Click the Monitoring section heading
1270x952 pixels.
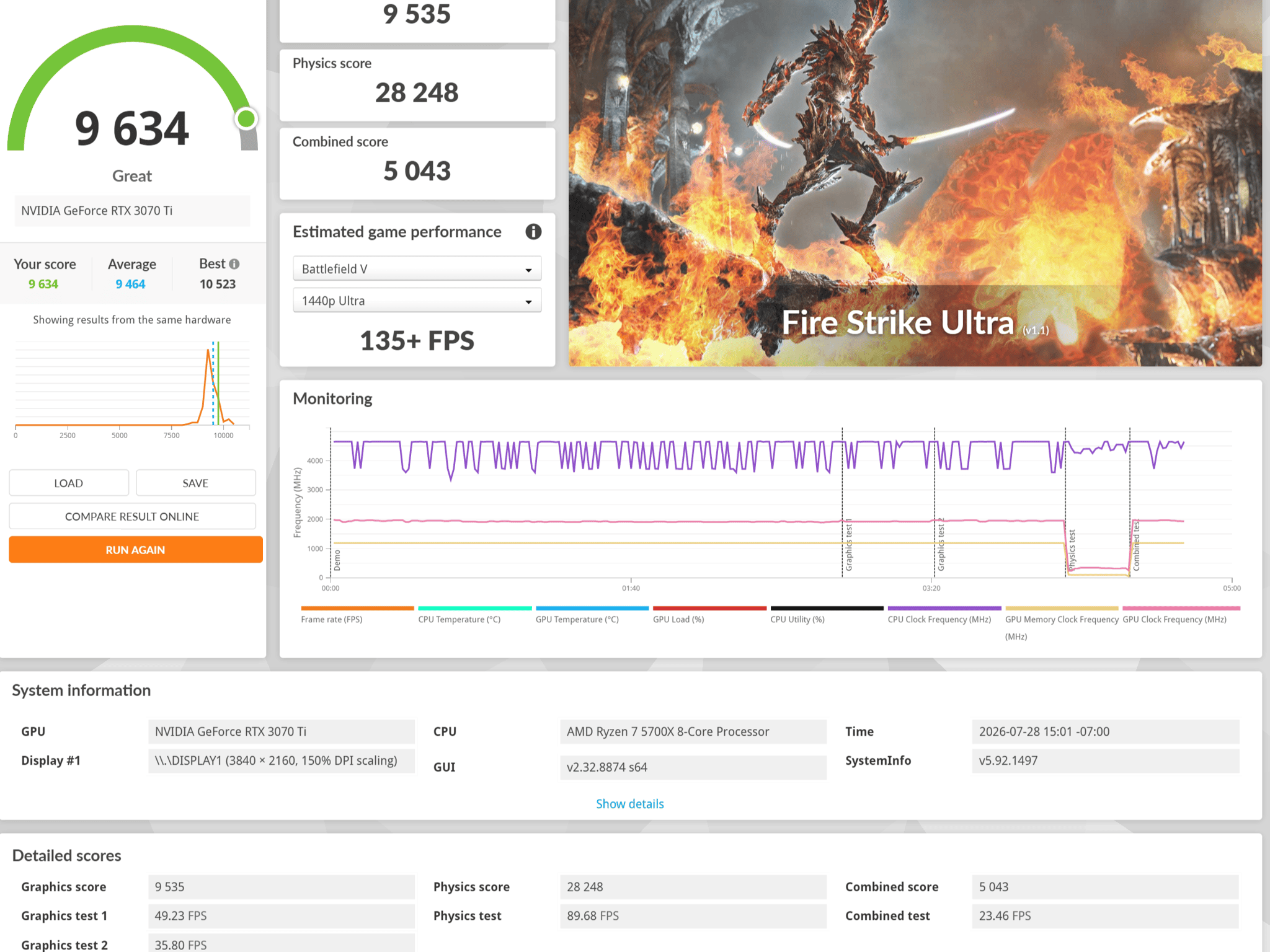[x=332, y=399]
